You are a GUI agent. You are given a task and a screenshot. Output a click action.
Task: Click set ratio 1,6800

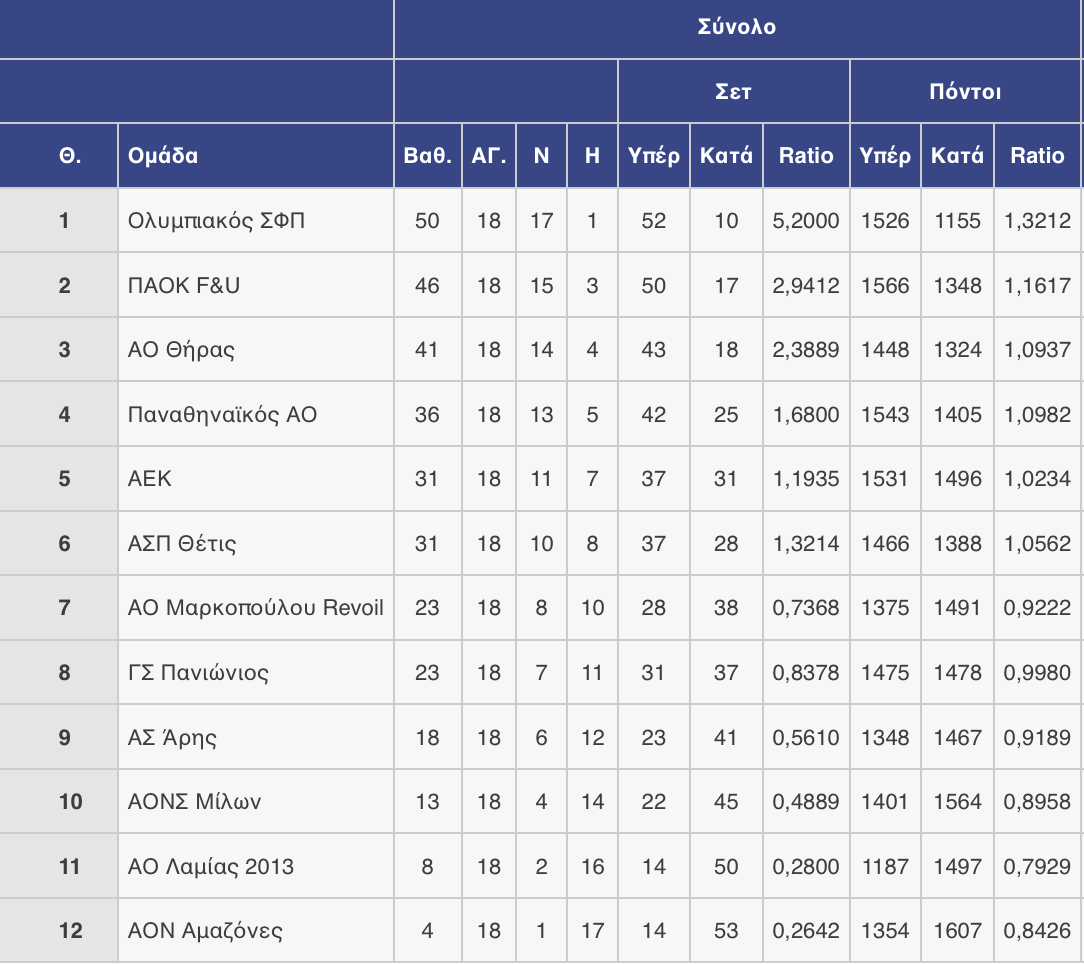pyautogui.click(x=806, y=414)
